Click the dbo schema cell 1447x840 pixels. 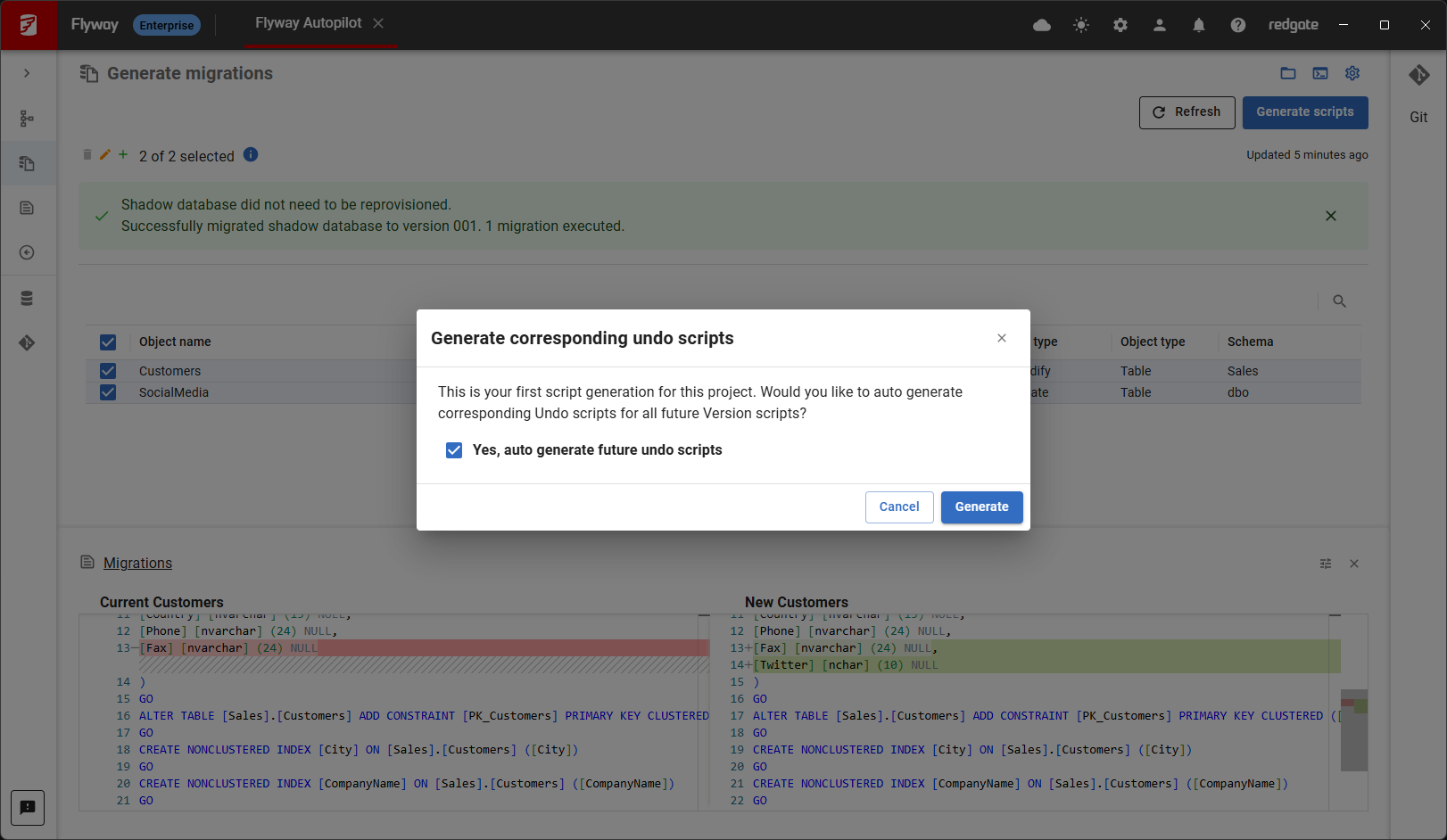click(1238, 392)
